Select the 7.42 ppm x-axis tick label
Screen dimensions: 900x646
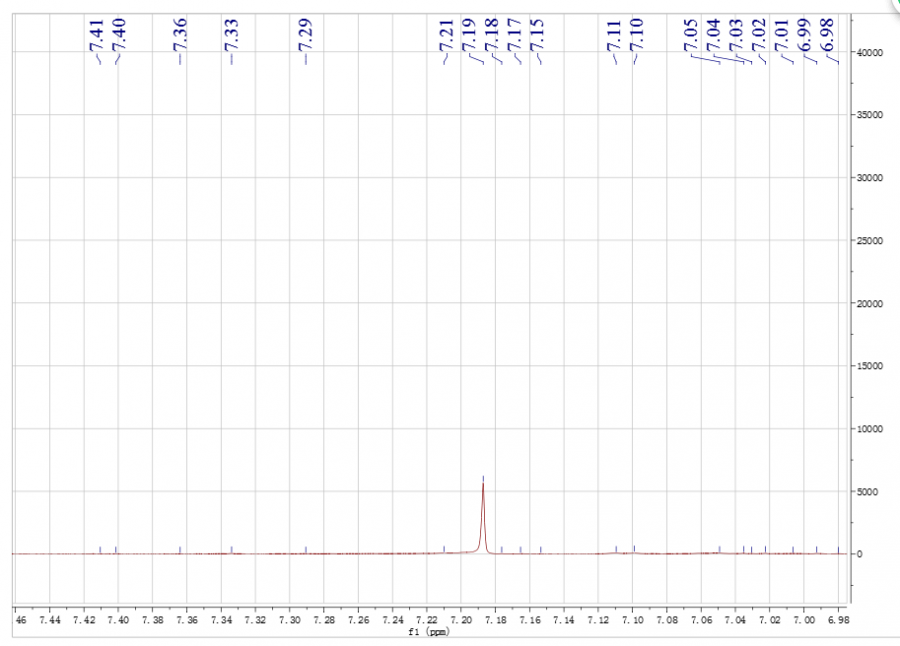coord(84,620)
